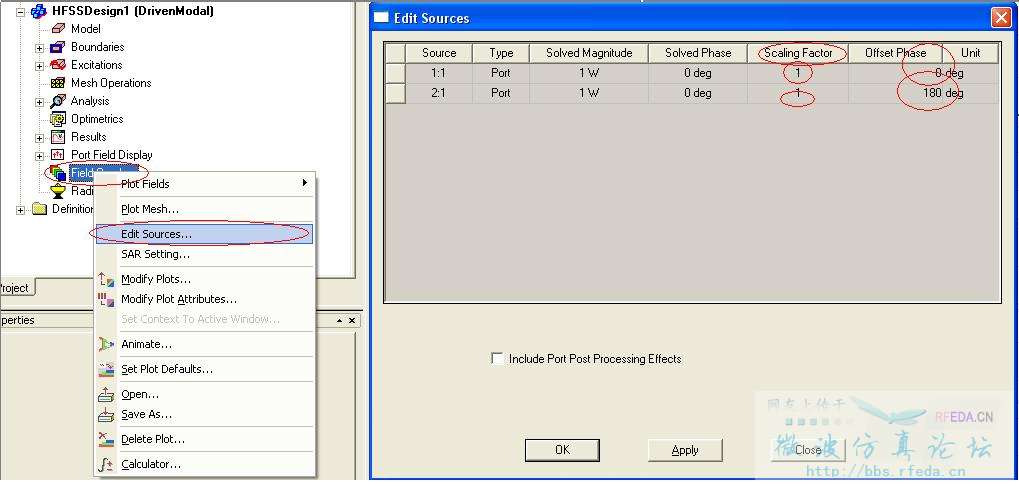The width and height of the screenshot is (1019, 486).
Task: Close the Edit Sources dialog window
Action: pos(1000,18)
